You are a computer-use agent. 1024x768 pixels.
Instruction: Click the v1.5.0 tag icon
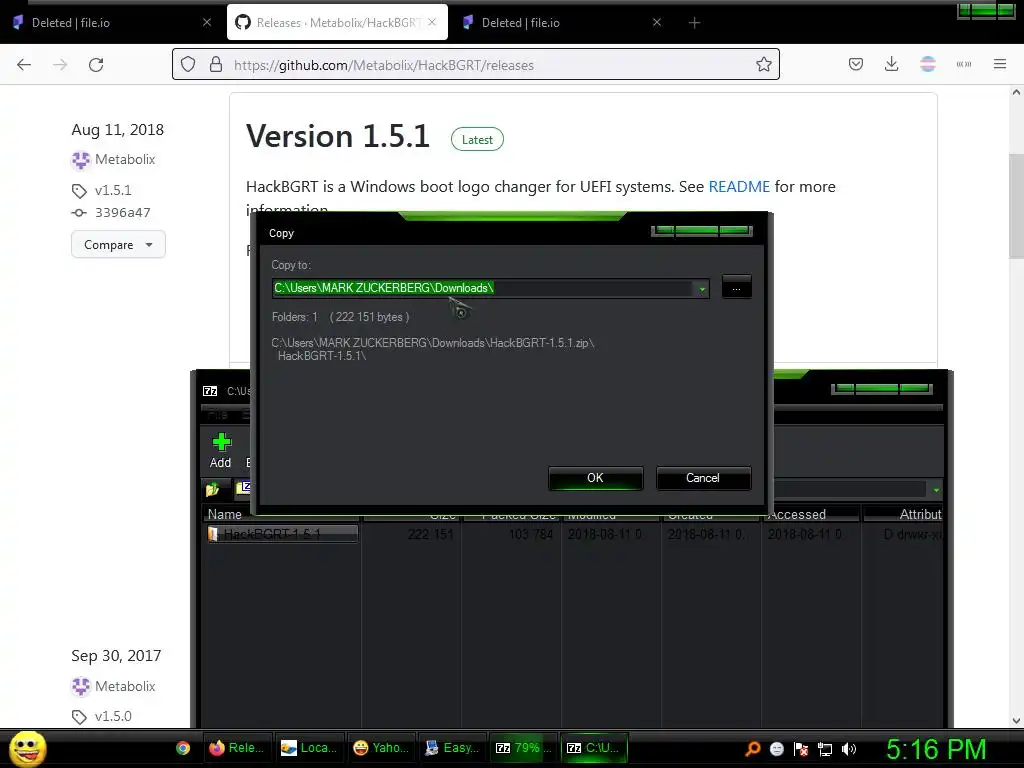tap(79, 716)
